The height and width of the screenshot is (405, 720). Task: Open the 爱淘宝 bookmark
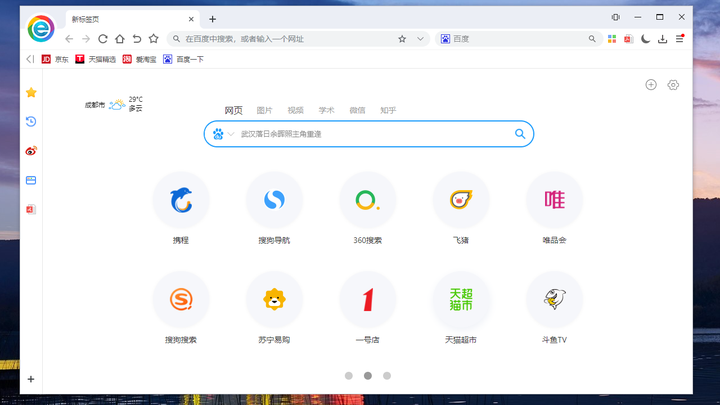tap(140, 59)
